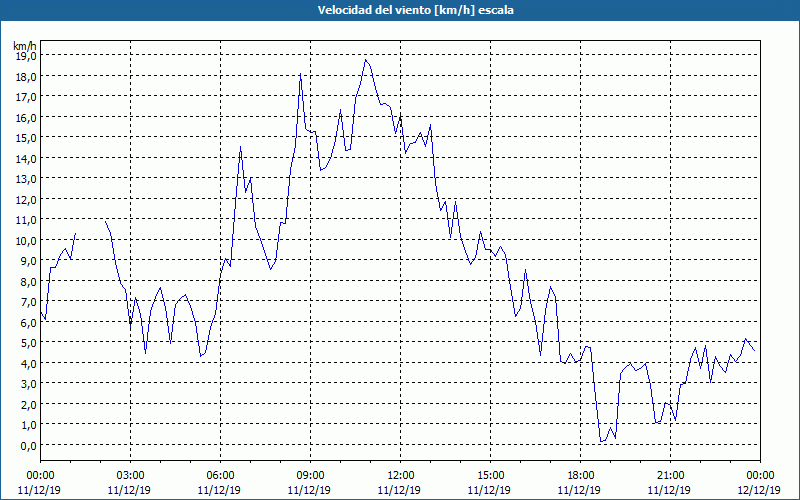
Task: Click the '03:00' time label
Action: [130, 476]
